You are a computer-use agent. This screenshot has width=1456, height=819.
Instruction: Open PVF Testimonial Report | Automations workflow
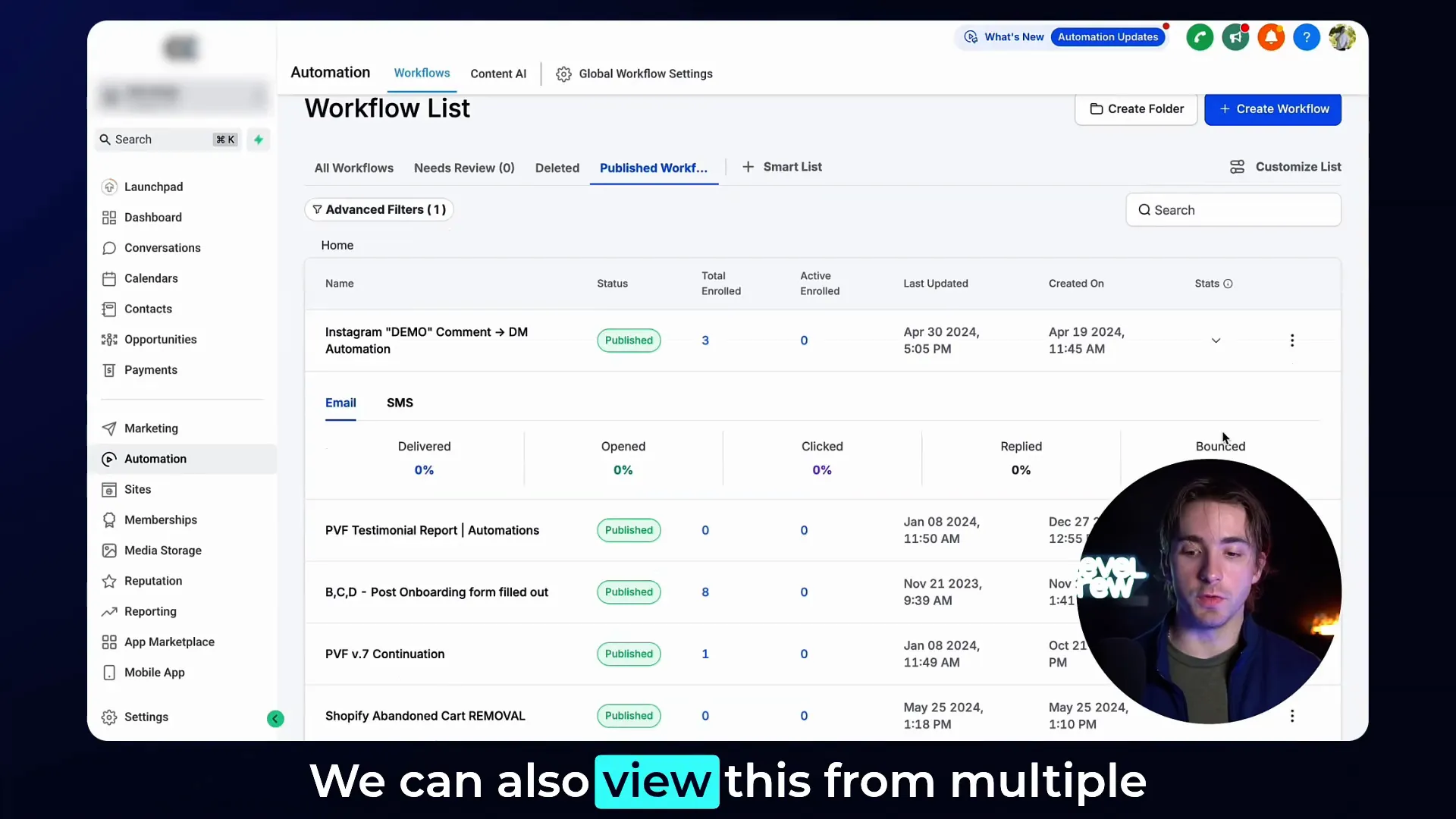(x=432, y=530)
